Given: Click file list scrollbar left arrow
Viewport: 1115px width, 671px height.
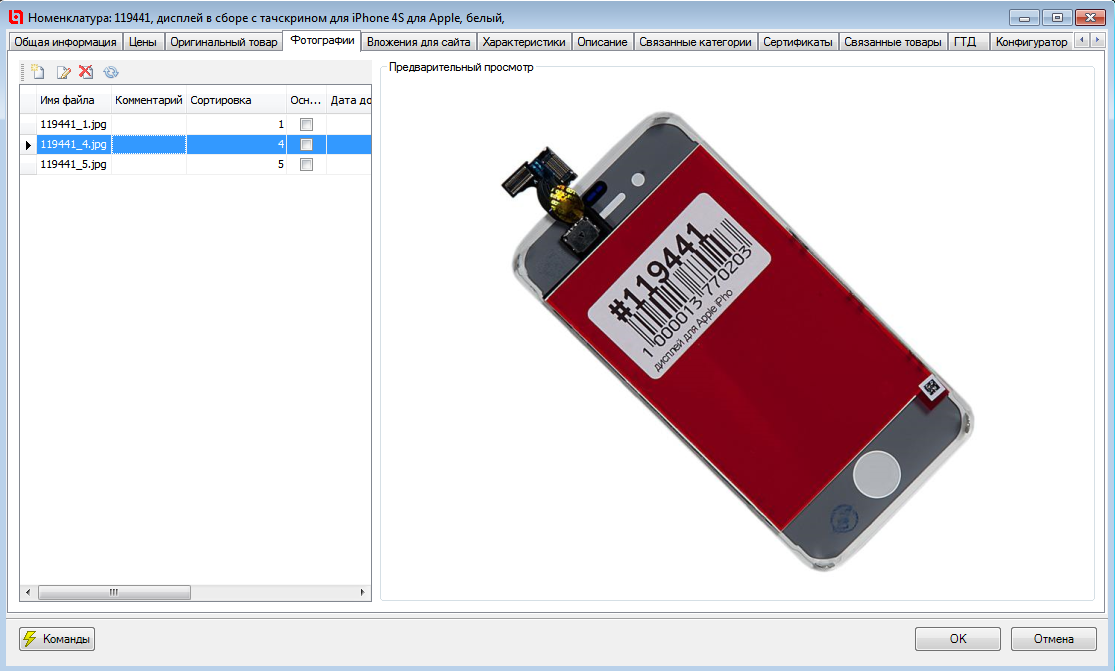Looking at the screenshot, I should [28, 592].
